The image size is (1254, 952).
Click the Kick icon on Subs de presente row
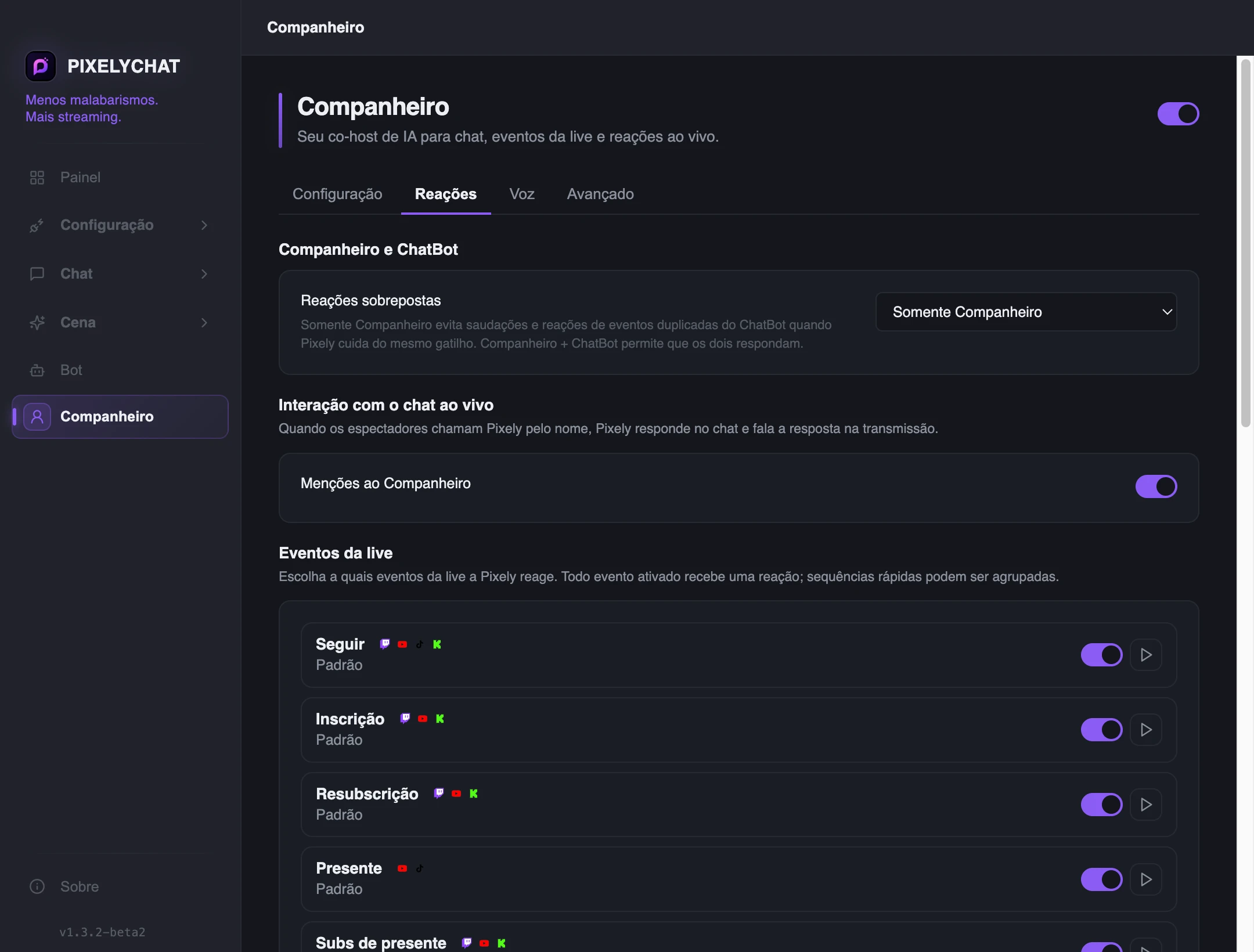pos(502,943)
